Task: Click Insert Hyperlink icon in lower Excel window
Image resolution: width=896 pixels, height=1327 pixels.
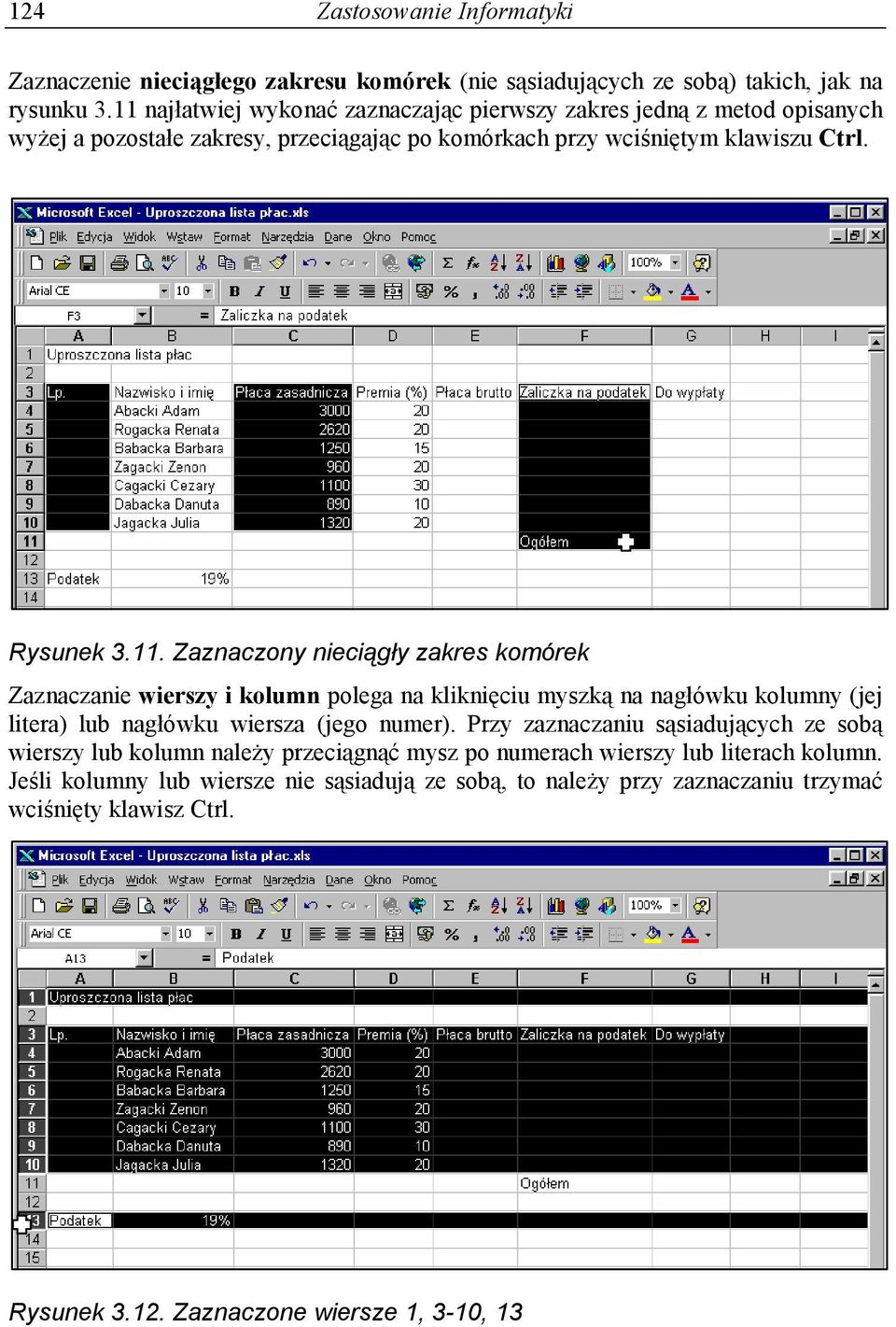Action: pyautogui.click(x=392, y=905)
